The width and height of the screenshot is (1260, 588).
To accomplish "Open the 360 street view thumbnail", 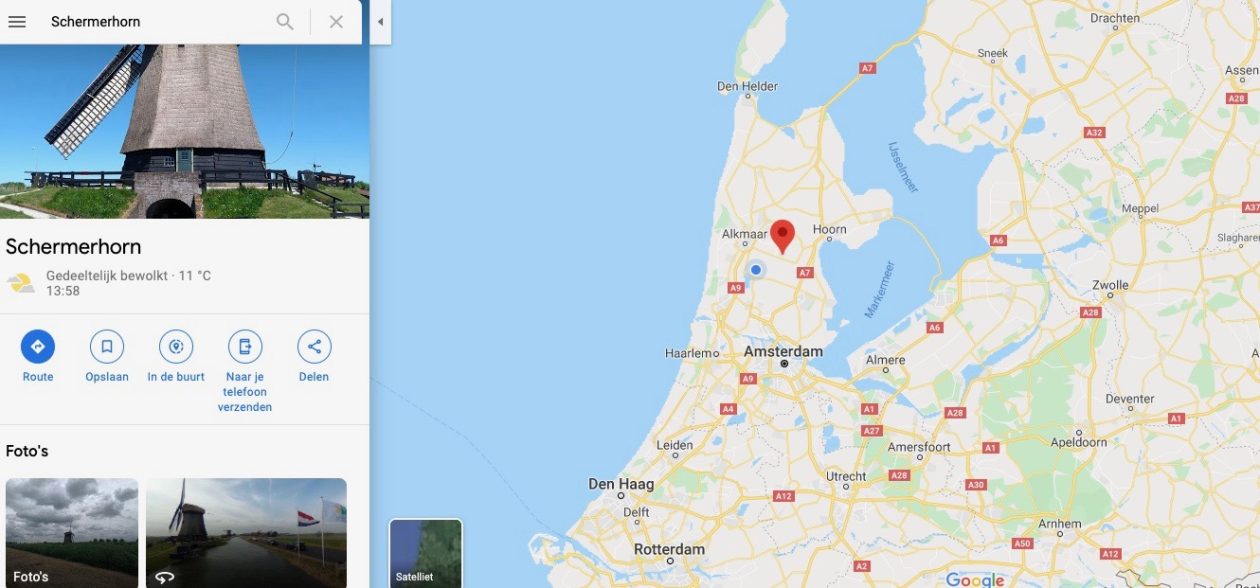I will [x=246, y=533].
